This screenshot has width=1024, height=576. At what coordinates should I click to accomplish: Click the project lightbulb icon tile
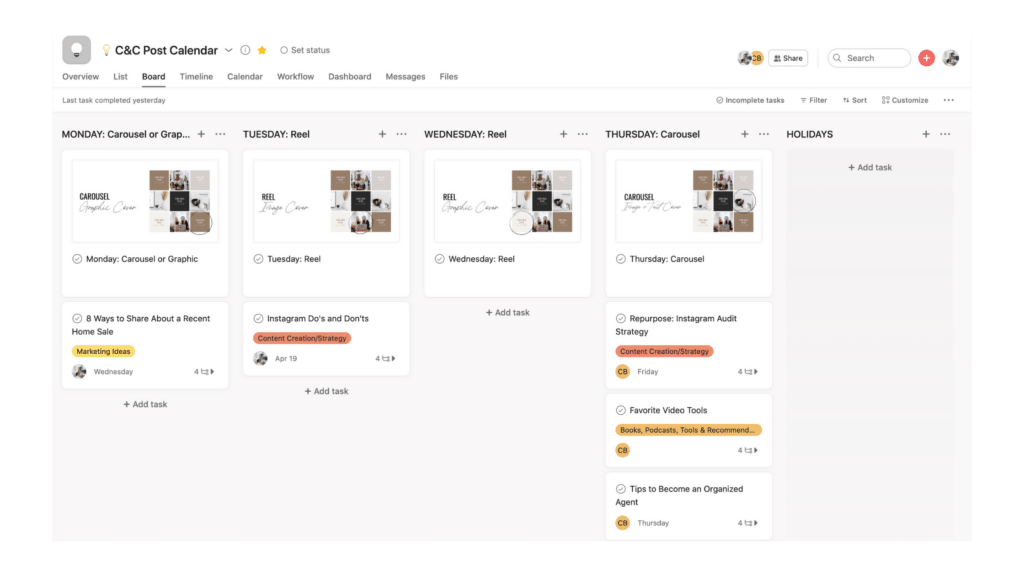tap(76, 50)
